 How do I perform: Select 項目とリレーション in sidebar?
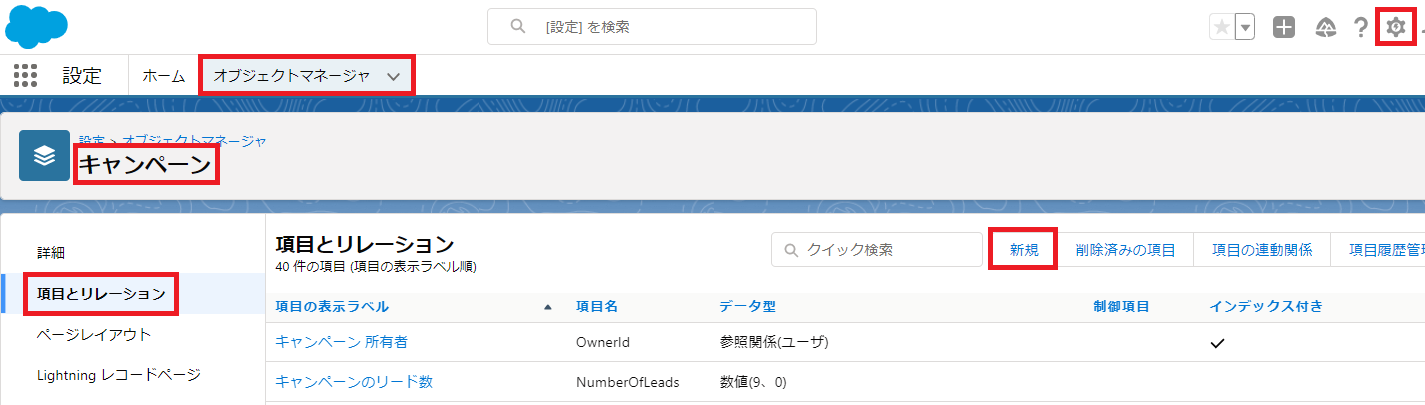pyautogui.click(x=100, y=294)
